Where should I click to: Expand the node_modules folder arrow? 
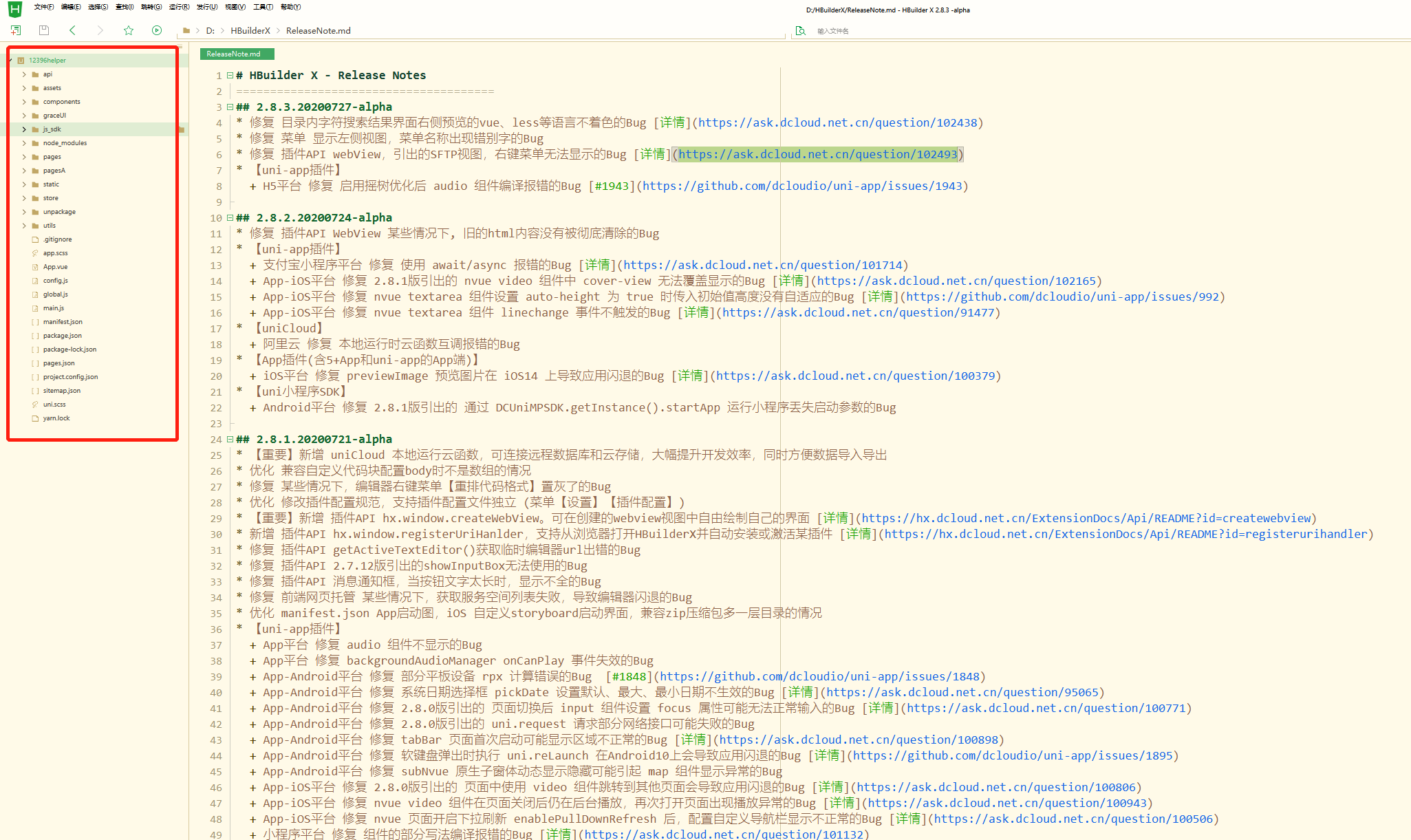(x=24, y=143)
